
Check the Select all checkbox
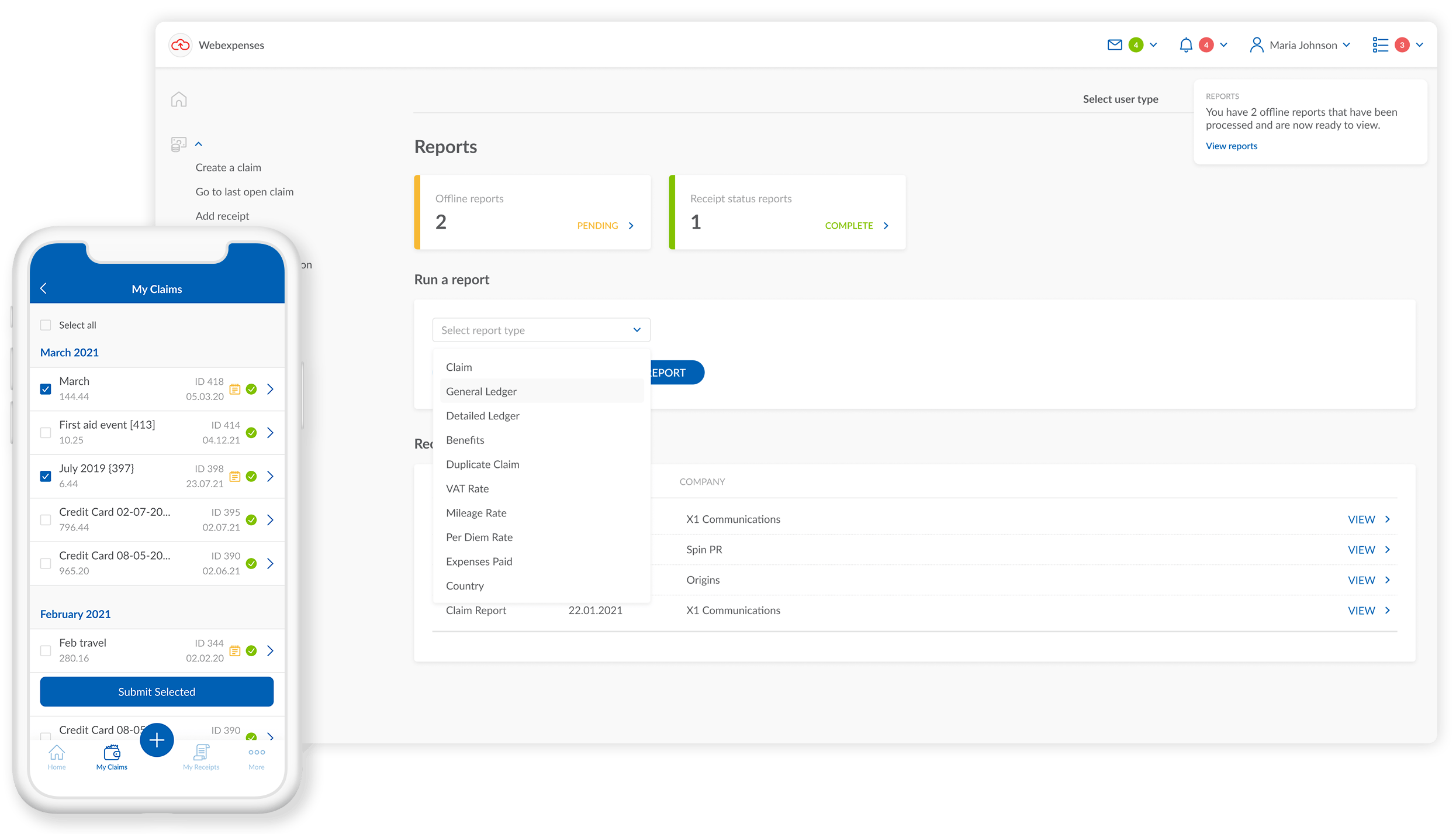(x=46, y=325)
